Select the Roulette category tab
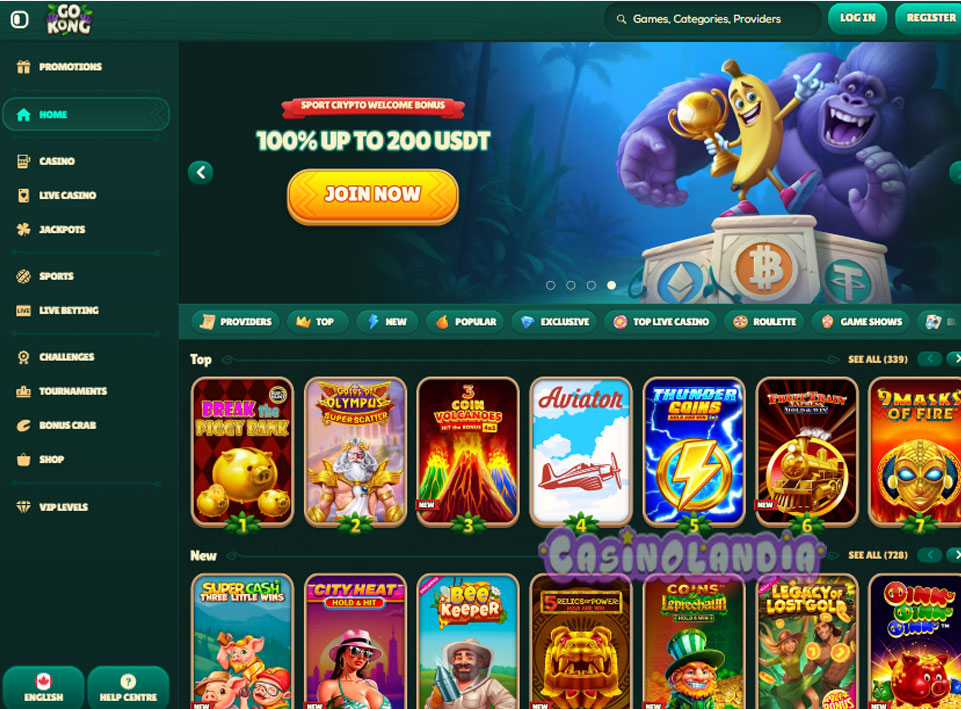The width and height of the screenshot is (961, 709). 765,321
